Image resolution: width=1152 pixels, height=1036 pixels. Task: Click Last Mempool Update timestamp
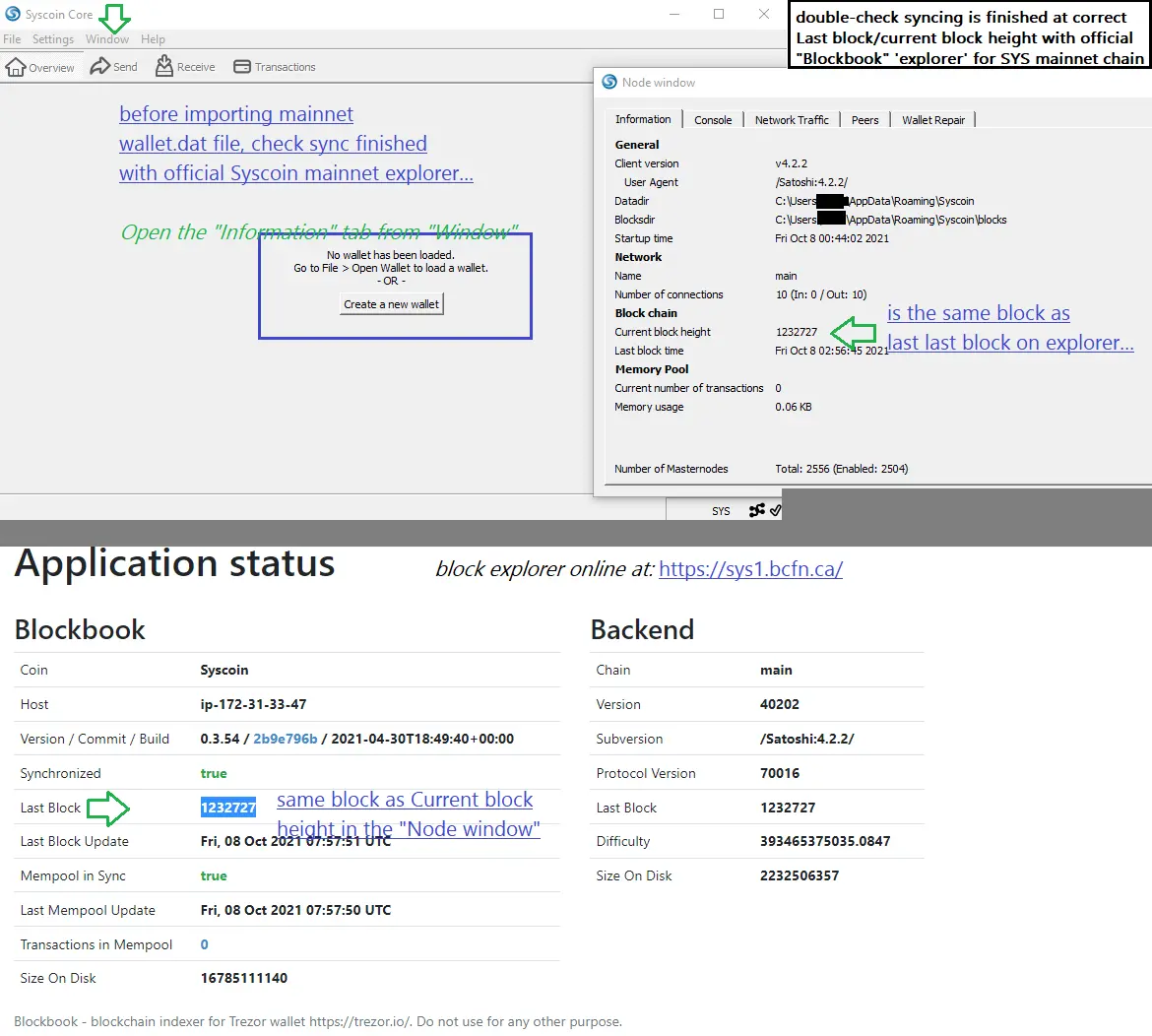coord(295,910)
